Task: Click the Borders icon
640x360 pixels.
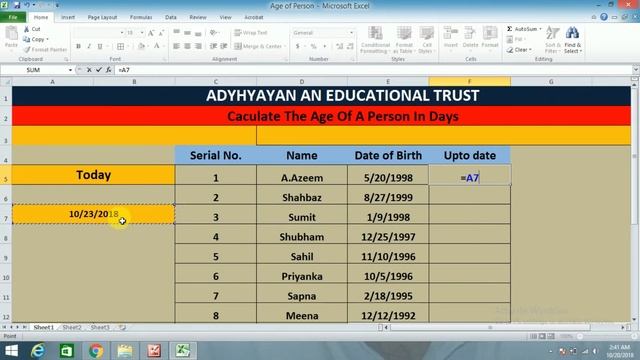Action: point(121,47)
